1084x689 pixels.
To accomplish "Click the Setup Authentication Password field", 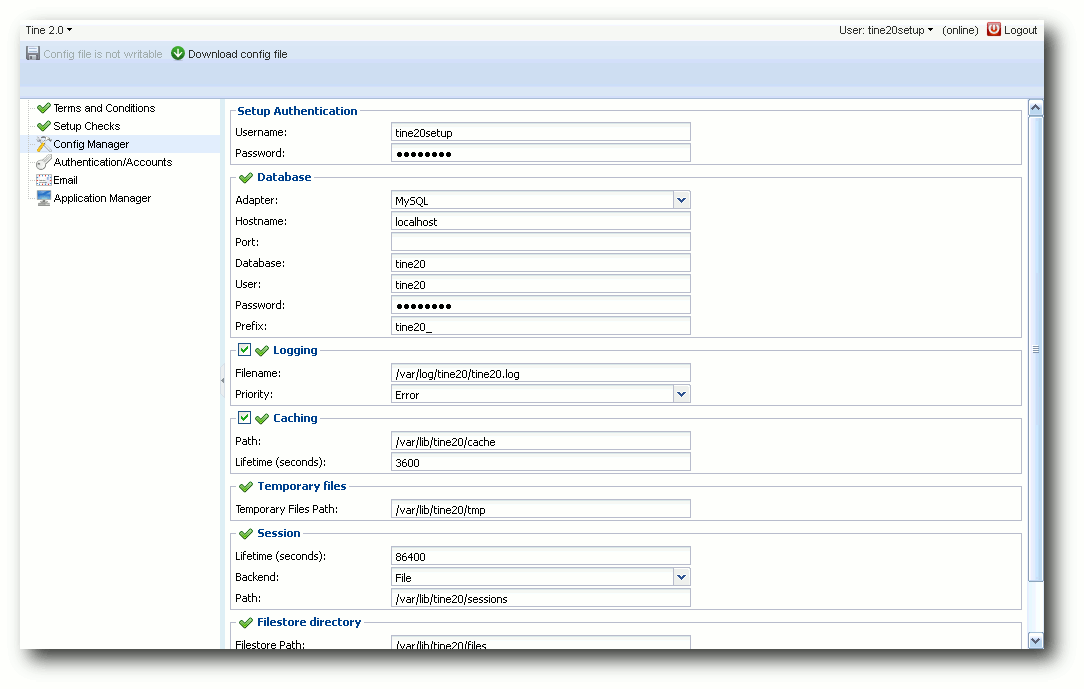I will coord(541,153).
